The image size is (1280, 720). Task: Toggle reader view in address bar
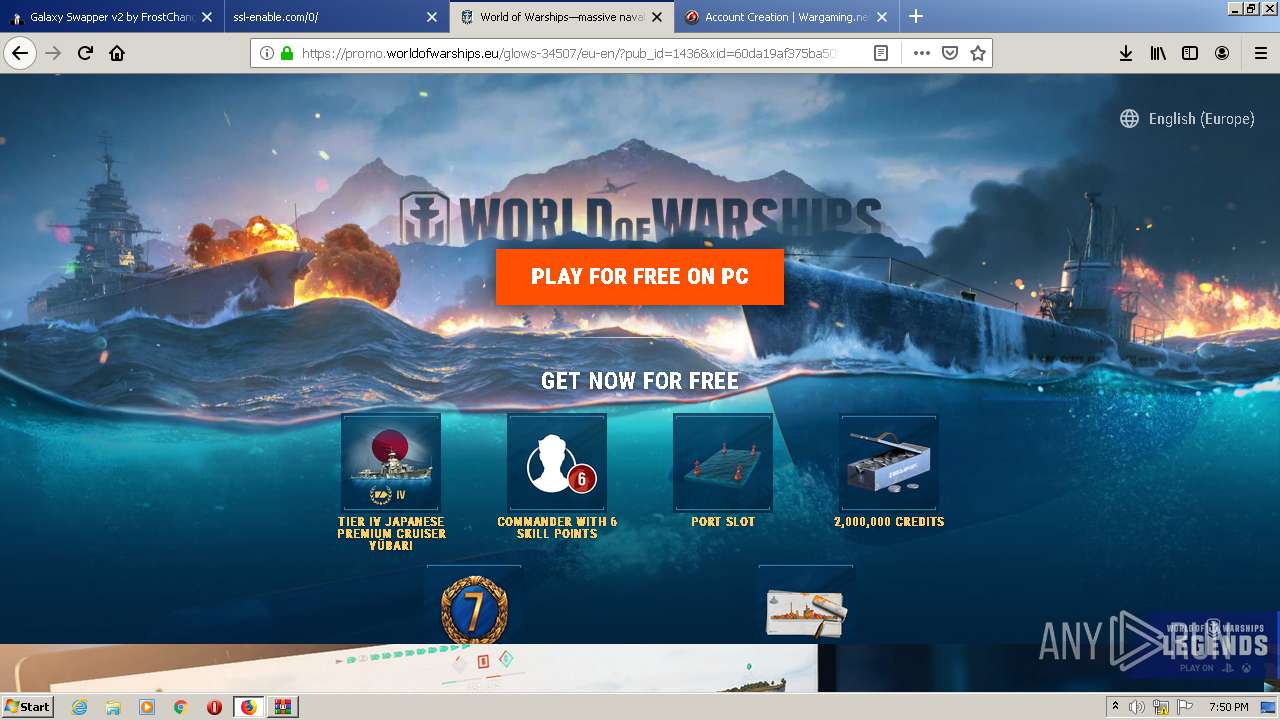881,53
